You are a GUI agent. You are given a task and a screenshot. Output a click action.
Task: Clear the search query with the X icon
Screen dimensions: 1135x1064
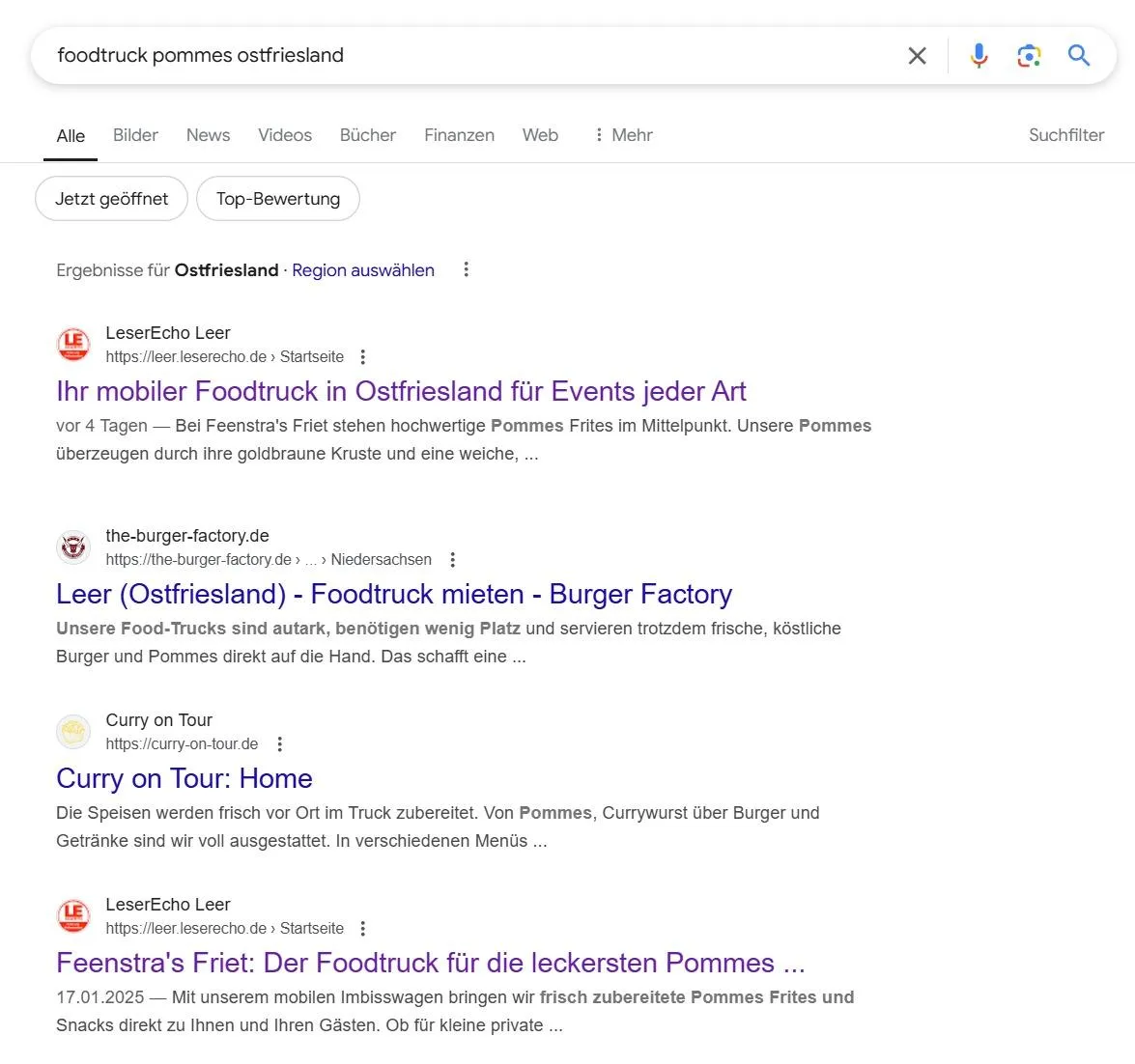click(917, 56)
